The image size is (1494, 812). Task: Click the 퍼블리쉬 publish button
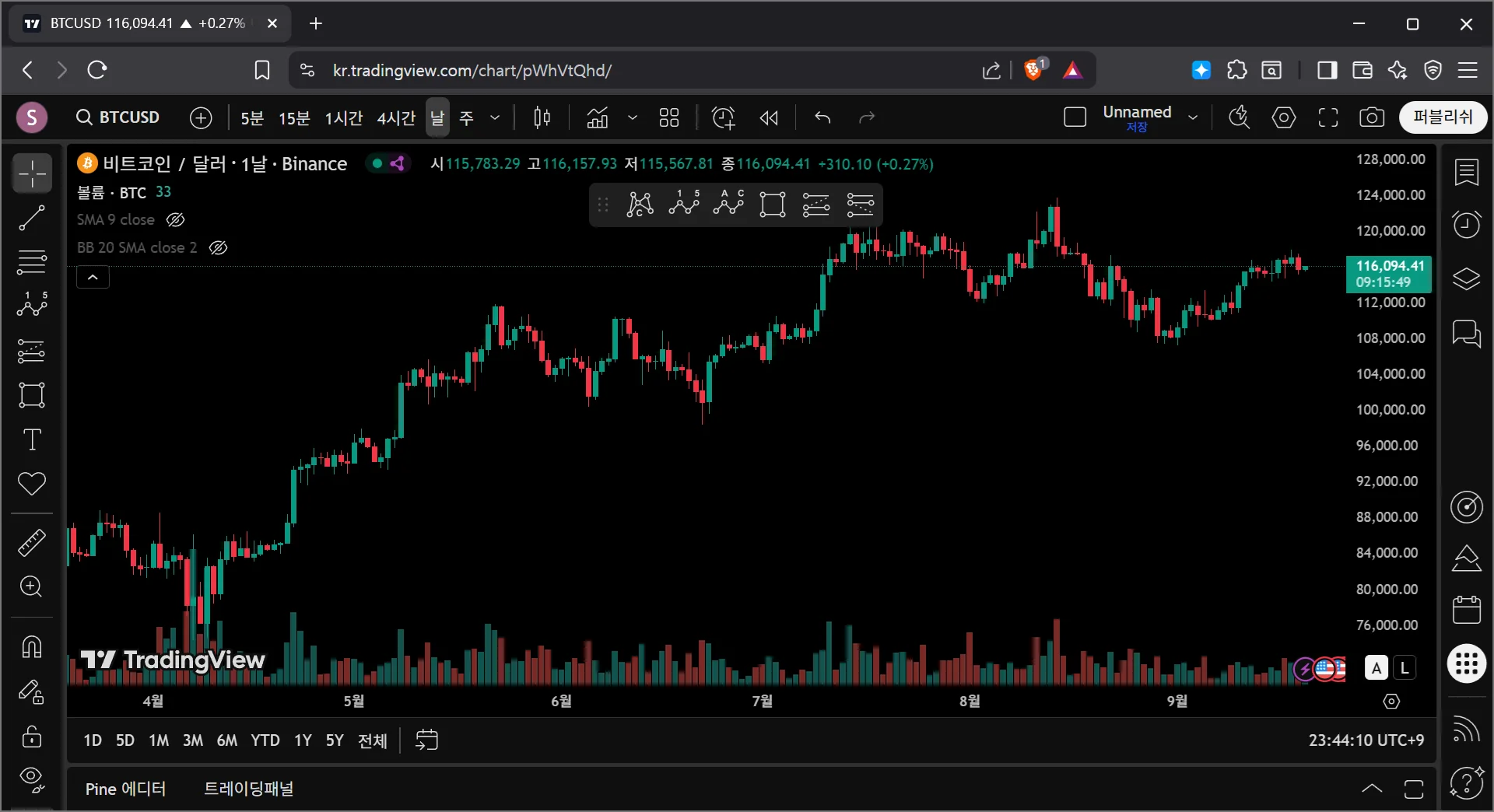point(1443,117)
